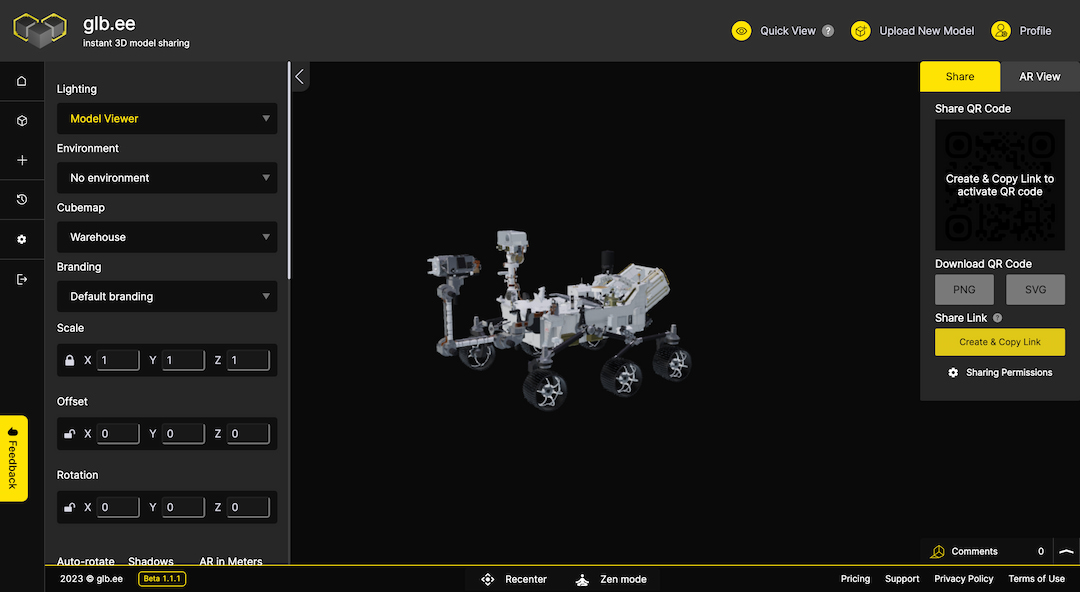This screenshot has height=592, width=1080.
Task: Toggle the Offset lock icon
Action: pyautogui.click(x=70, y=434)
